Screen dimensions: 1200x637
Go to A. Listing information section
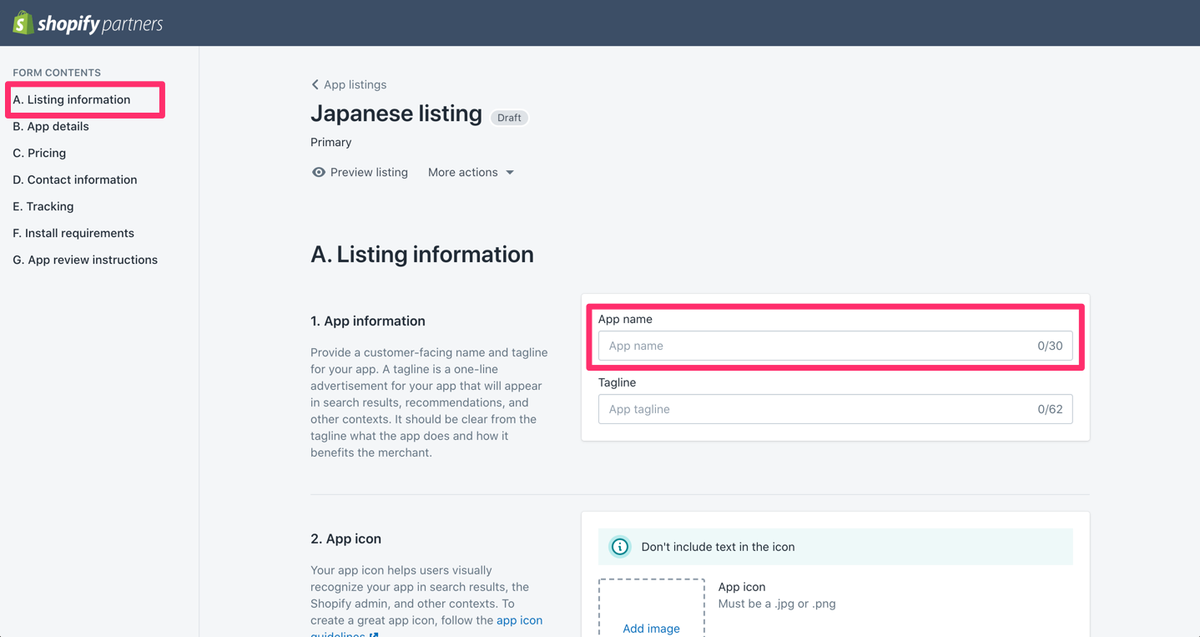pyautogui.click(x=71, y=100)
